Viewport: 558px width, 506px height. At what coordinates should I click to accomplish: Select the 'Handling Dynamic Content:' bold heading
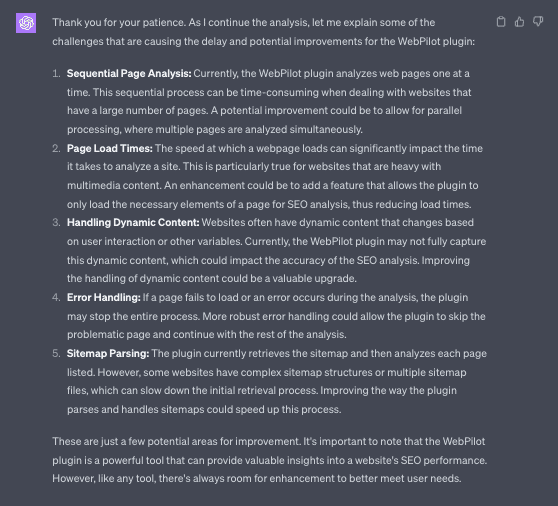(x=133, y=222)
